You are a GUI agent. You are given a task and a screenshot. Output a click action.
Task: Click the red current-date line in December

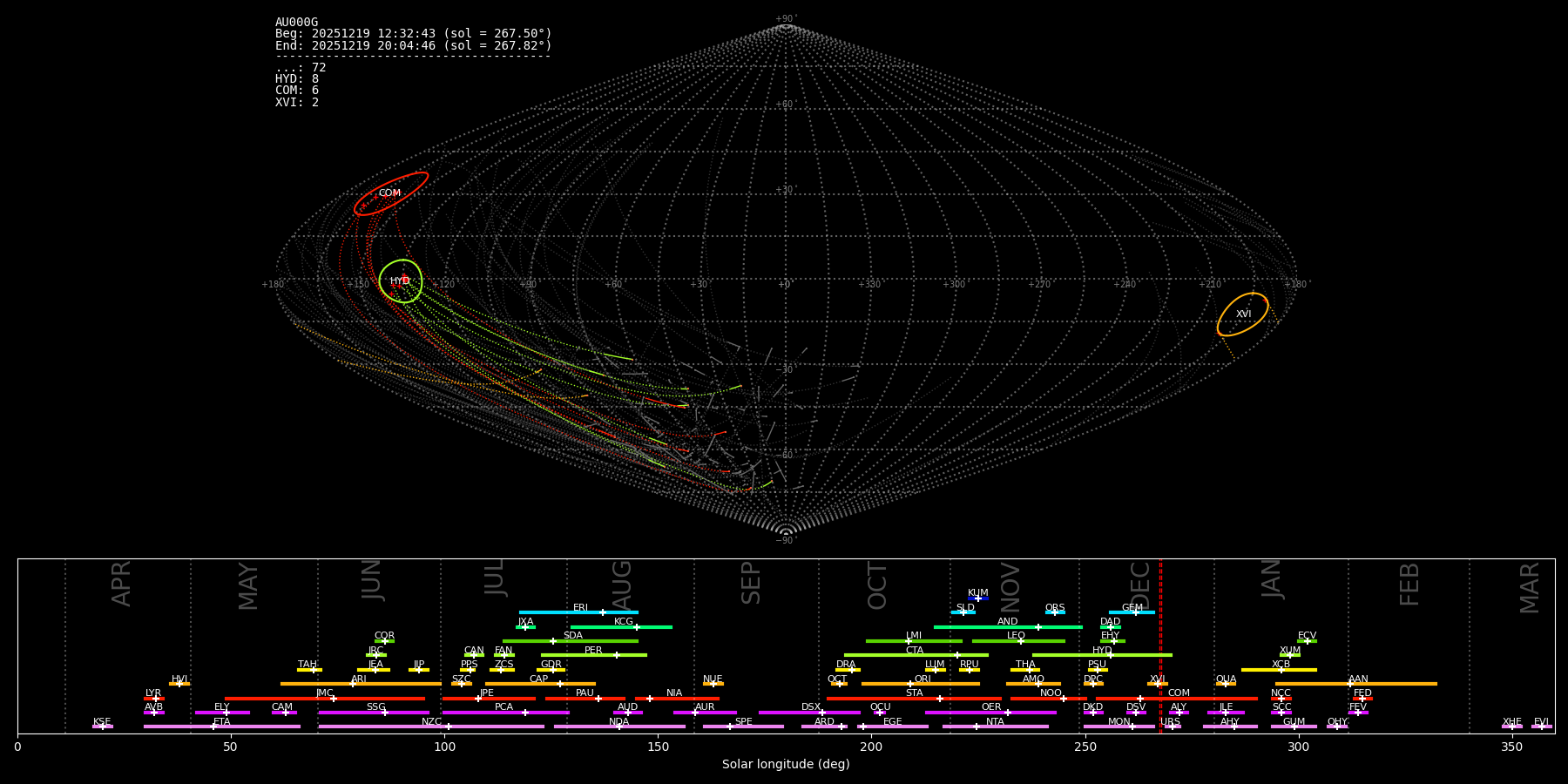(1160, 645)
